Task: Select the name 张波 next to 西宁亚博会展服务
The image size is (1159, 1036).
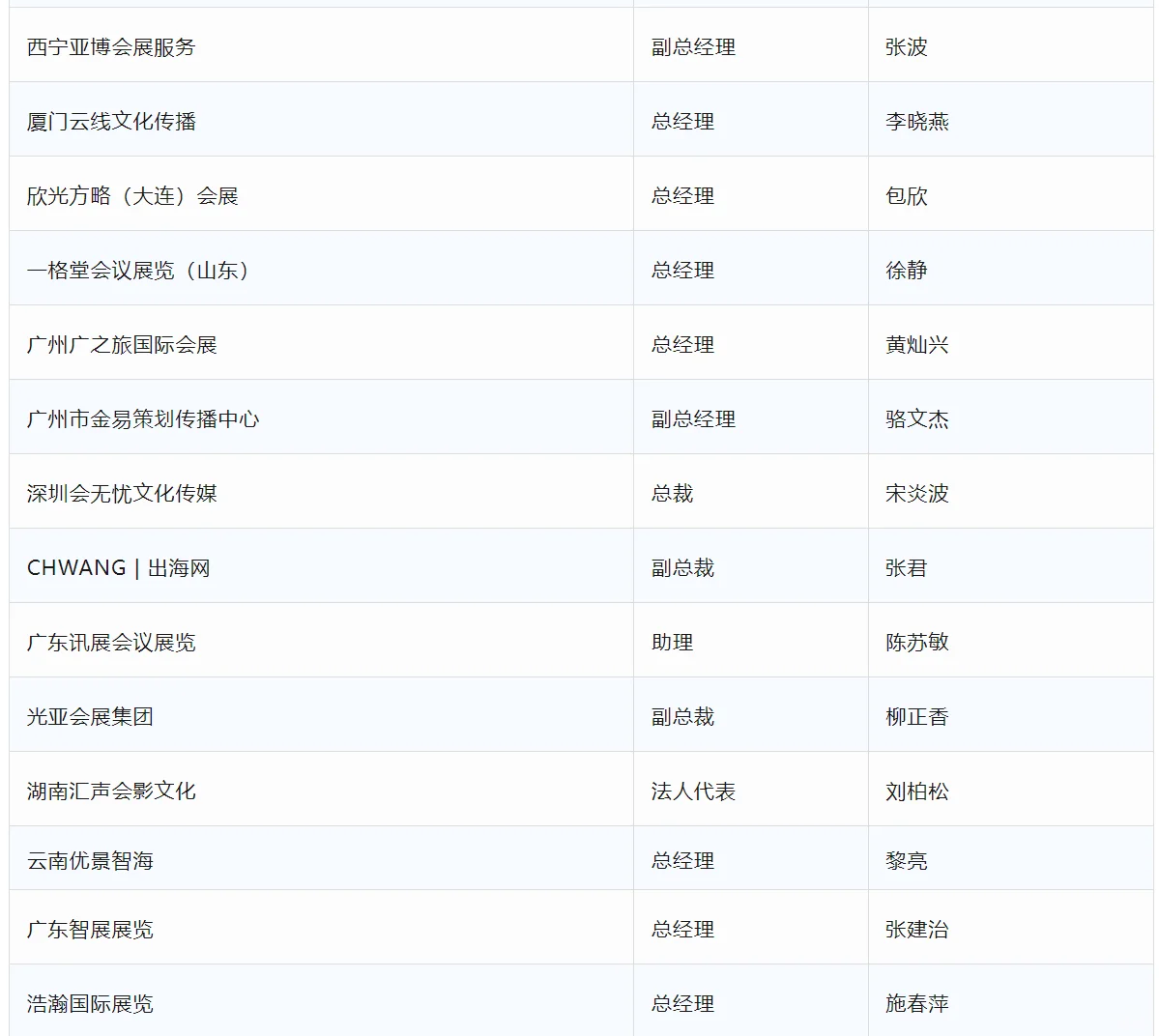Action: (x=907, y=45)
